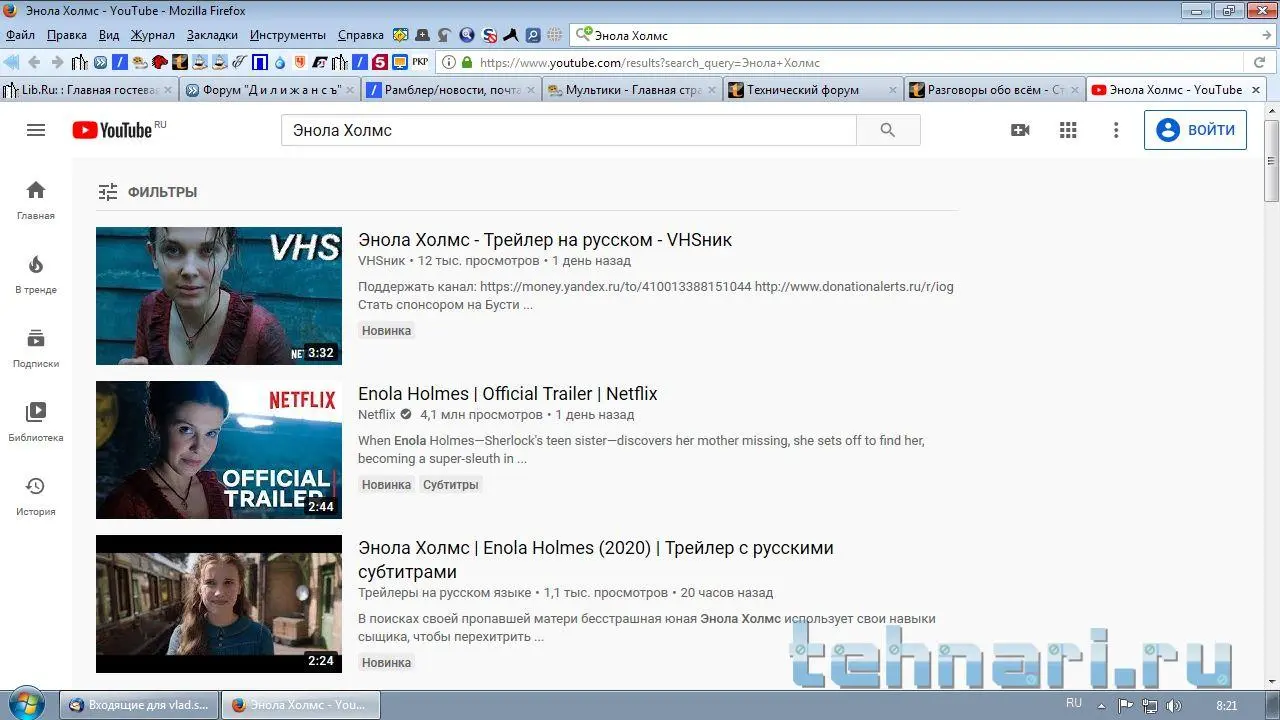Open volume speaker icon in tray
The image size is (1280, 720).
coord(1174,706)
